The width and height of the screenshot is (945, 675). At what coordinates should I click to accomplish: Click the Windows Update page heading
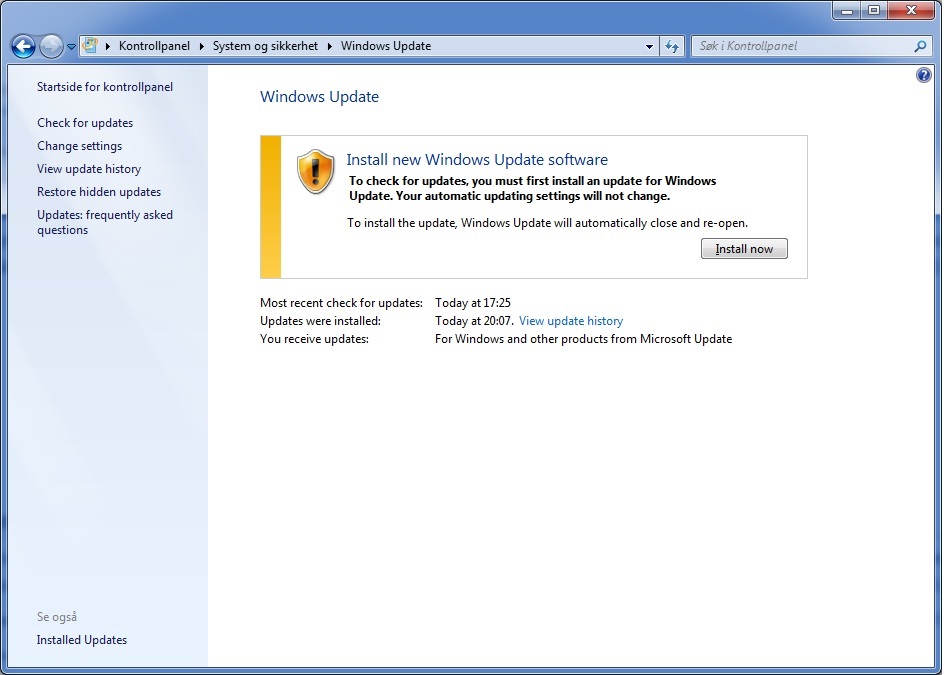[319, 97]
